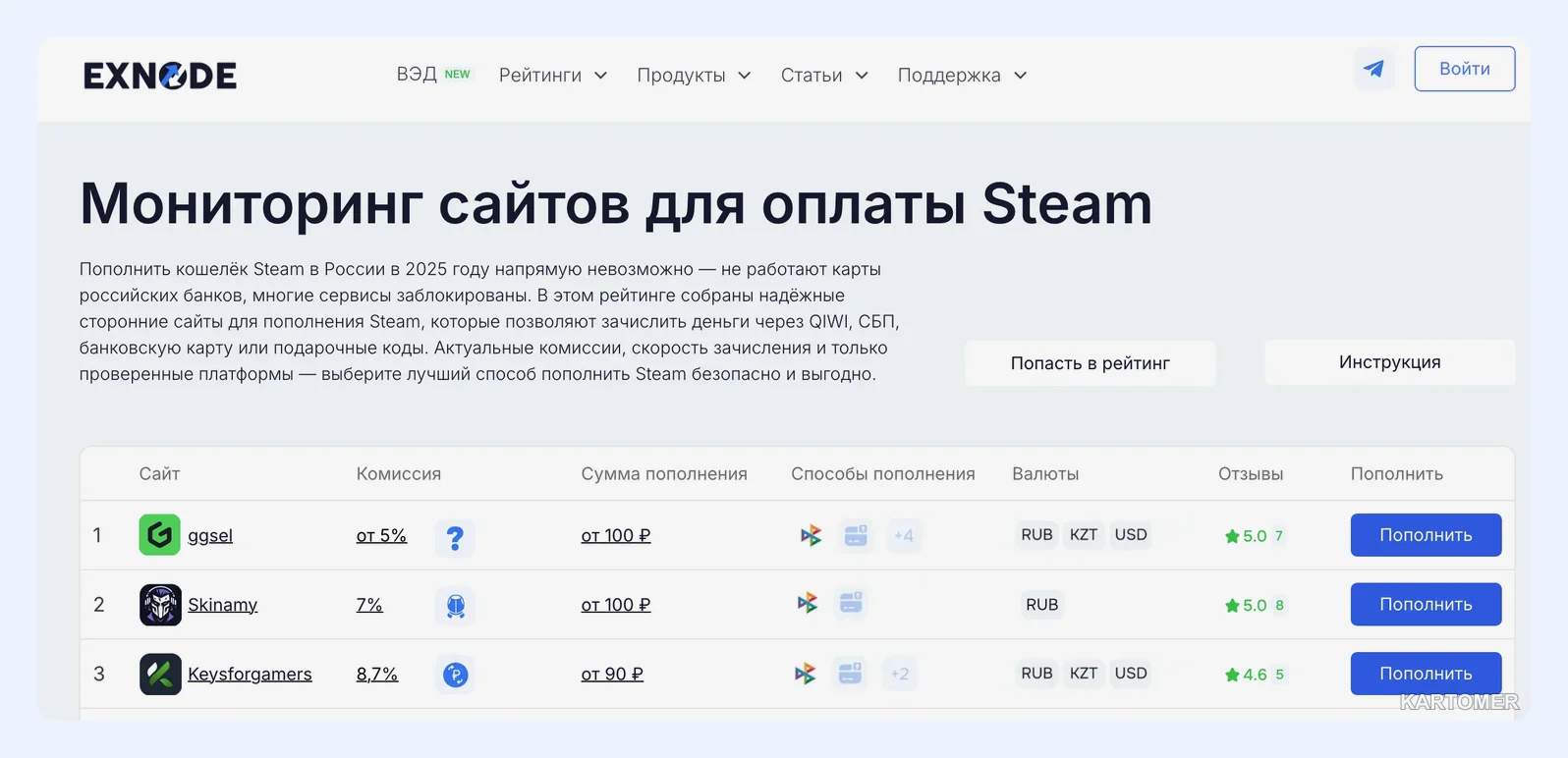Click the question mark icon in ggsel row
The width and height of the screenshot is (1568, 758).
point(455,538)
